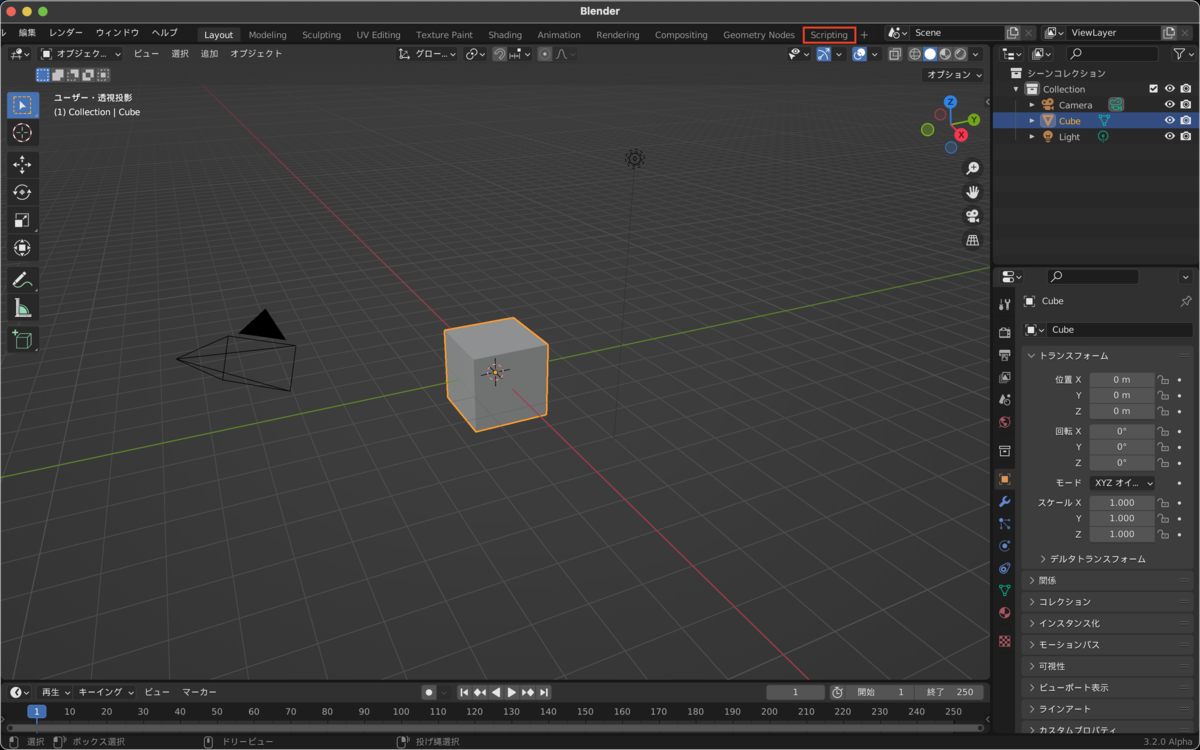Click the pin icon beside Cube
Image resolution: width=1200 pixels, height=750 pixels.
click(1186, 301)
